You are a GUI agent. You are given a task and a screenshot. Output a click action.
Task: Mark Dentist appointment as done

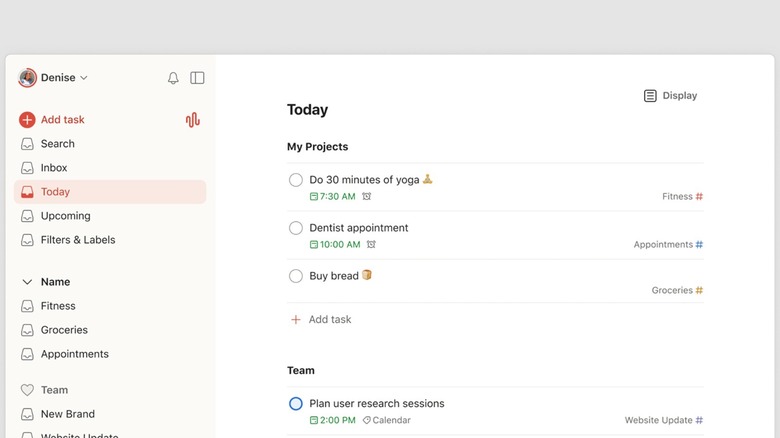(295, 228)
